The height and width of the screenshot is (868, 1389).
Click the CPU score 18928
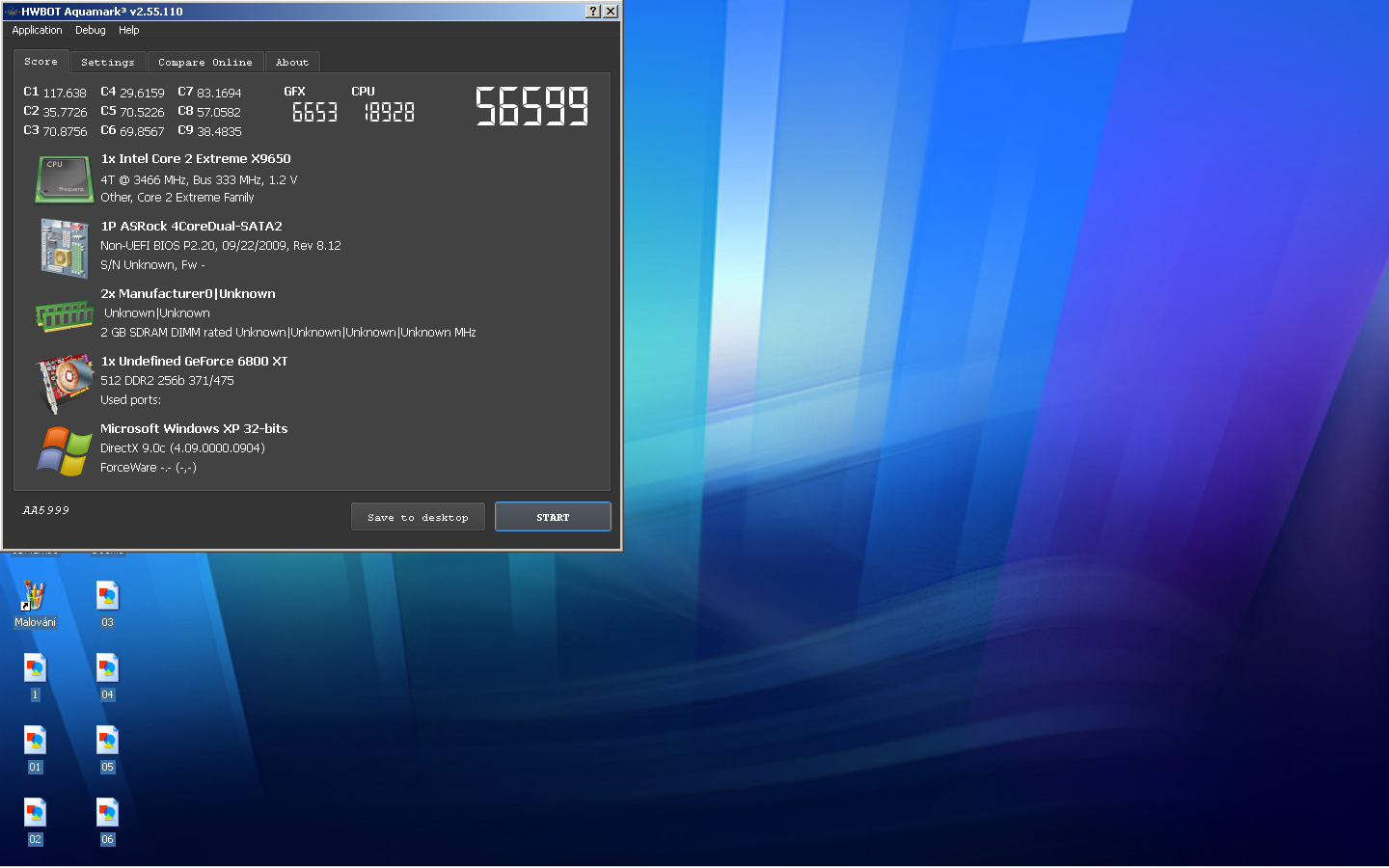(389, 113)
